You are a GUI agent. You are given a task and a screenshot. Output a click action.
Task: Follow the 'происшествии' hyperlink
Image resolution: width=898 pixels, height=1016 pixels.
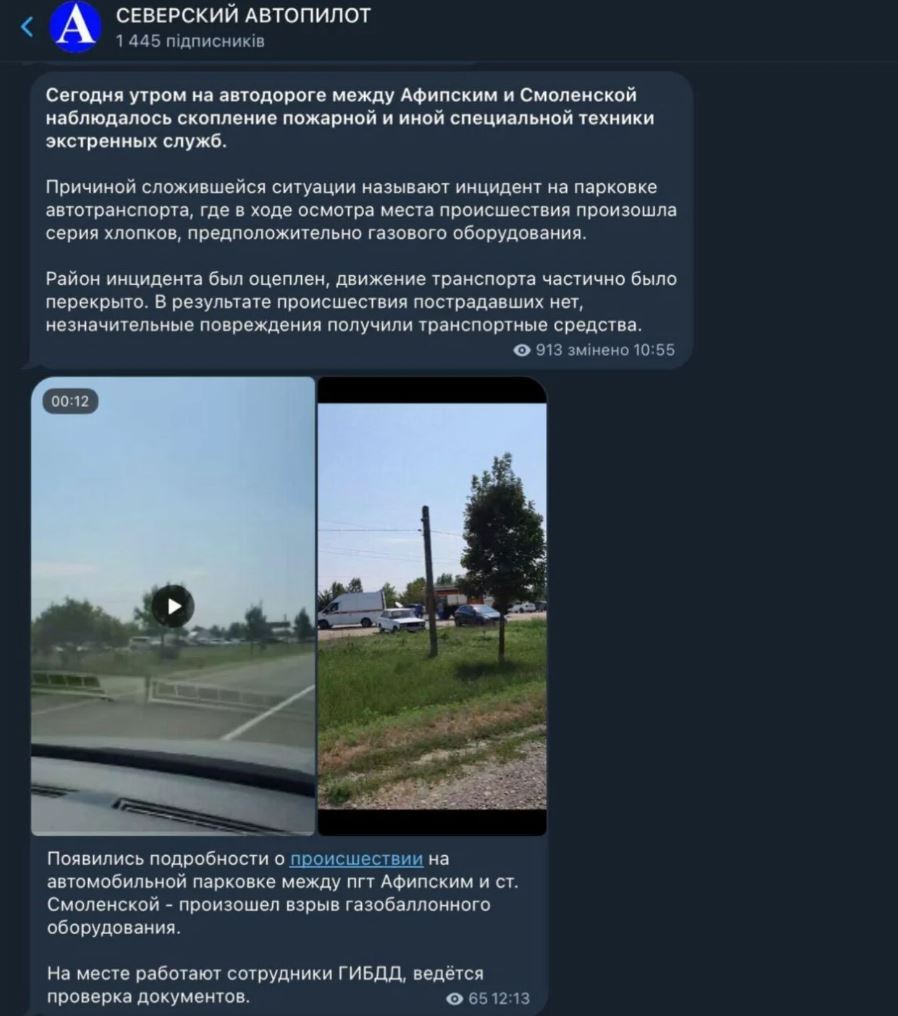tap(356, 859)
